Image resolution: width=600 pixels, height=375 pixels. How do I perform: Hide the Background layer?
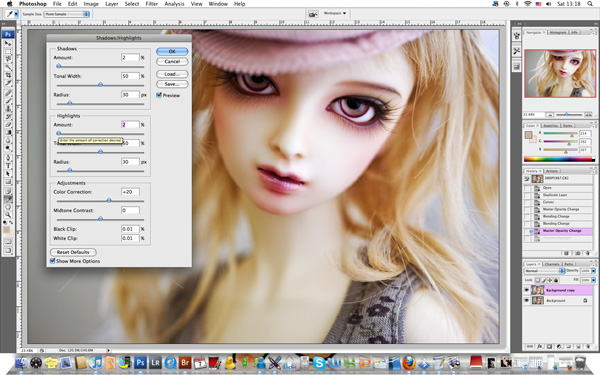click(x=527, y=300)
